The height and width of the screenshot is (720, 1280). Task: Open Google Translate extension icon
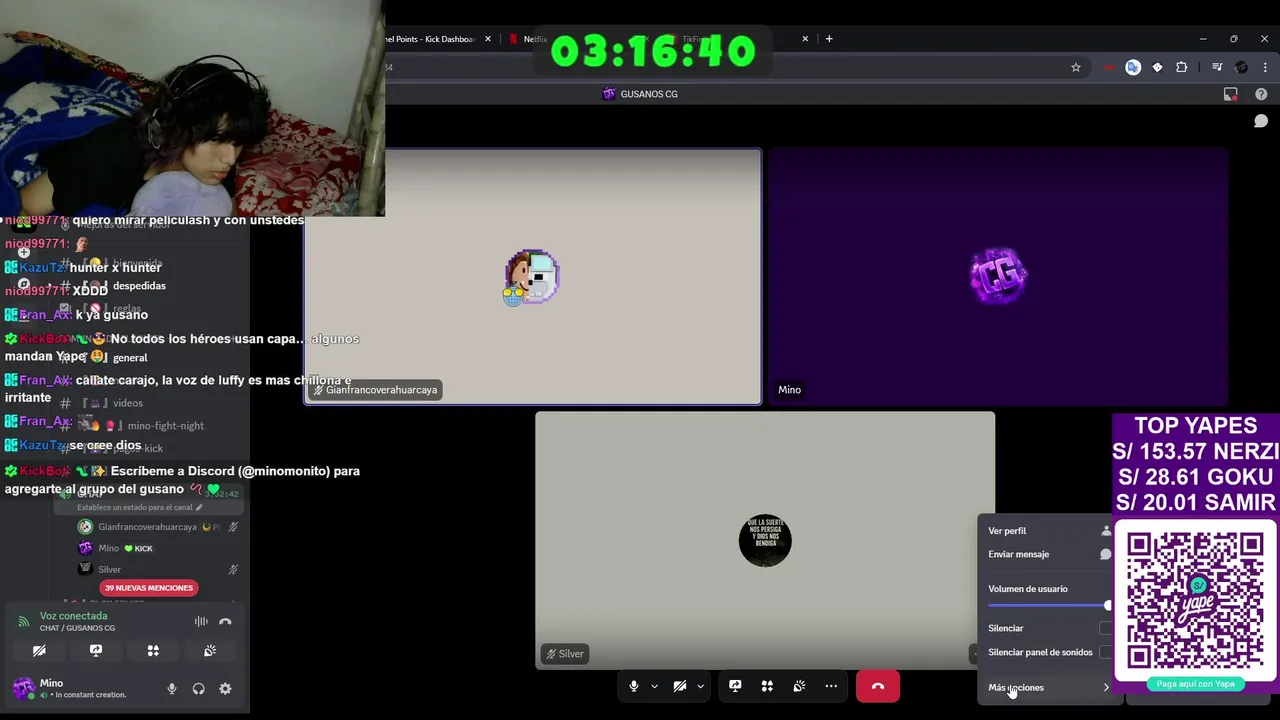click(x=1133, y=67)
